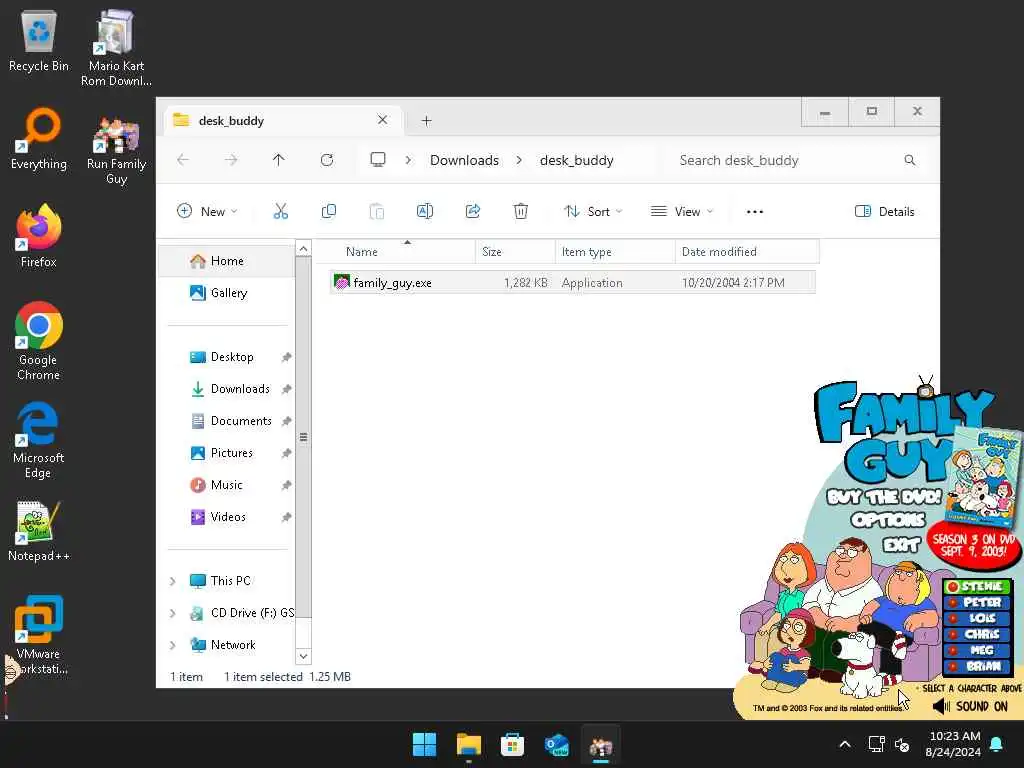Click chevron before desk_buddy in address bar
This screenshot has height=768, width=1024.
click(519, 160)
